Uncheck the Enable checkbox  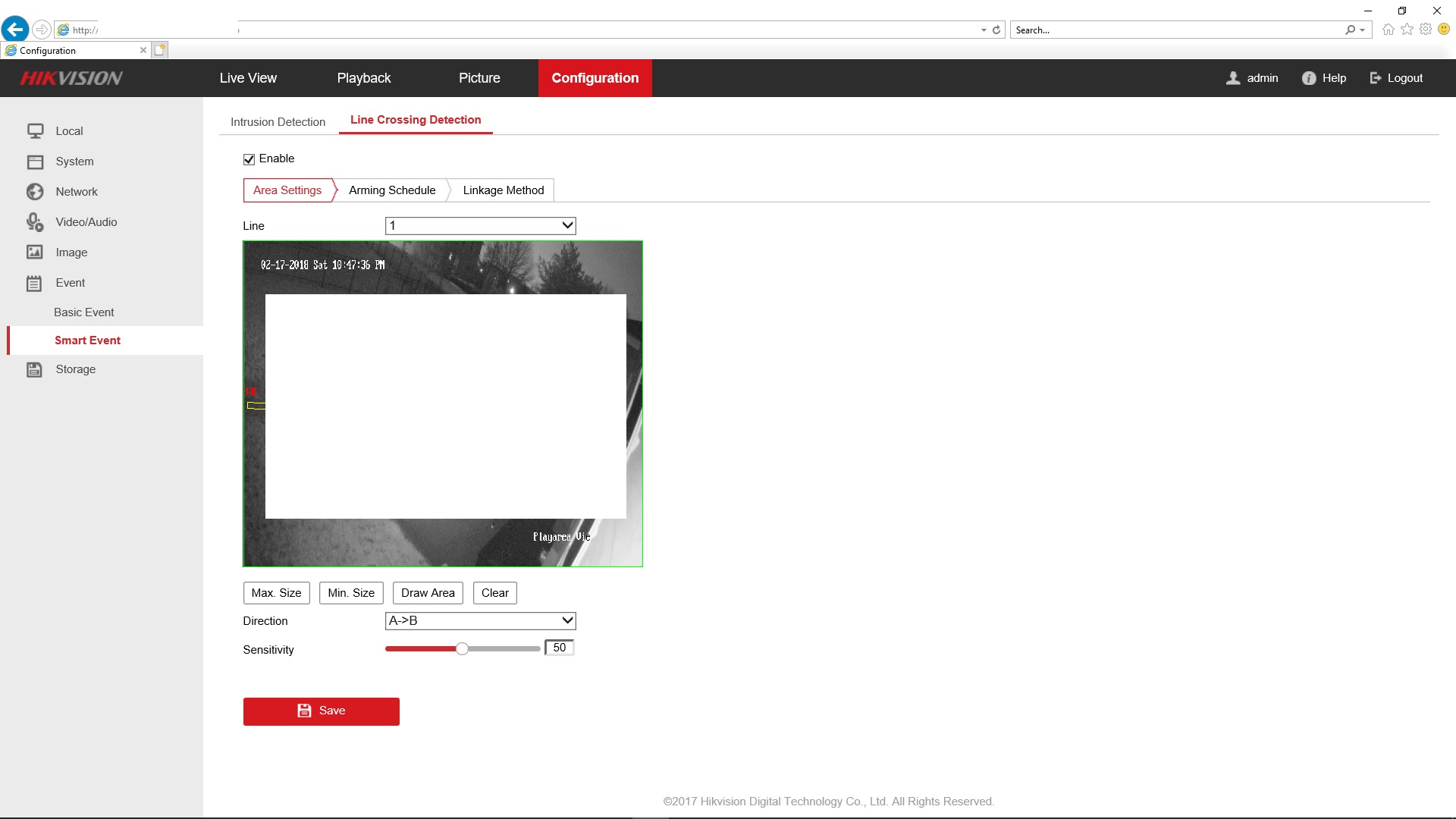(249, 159)
